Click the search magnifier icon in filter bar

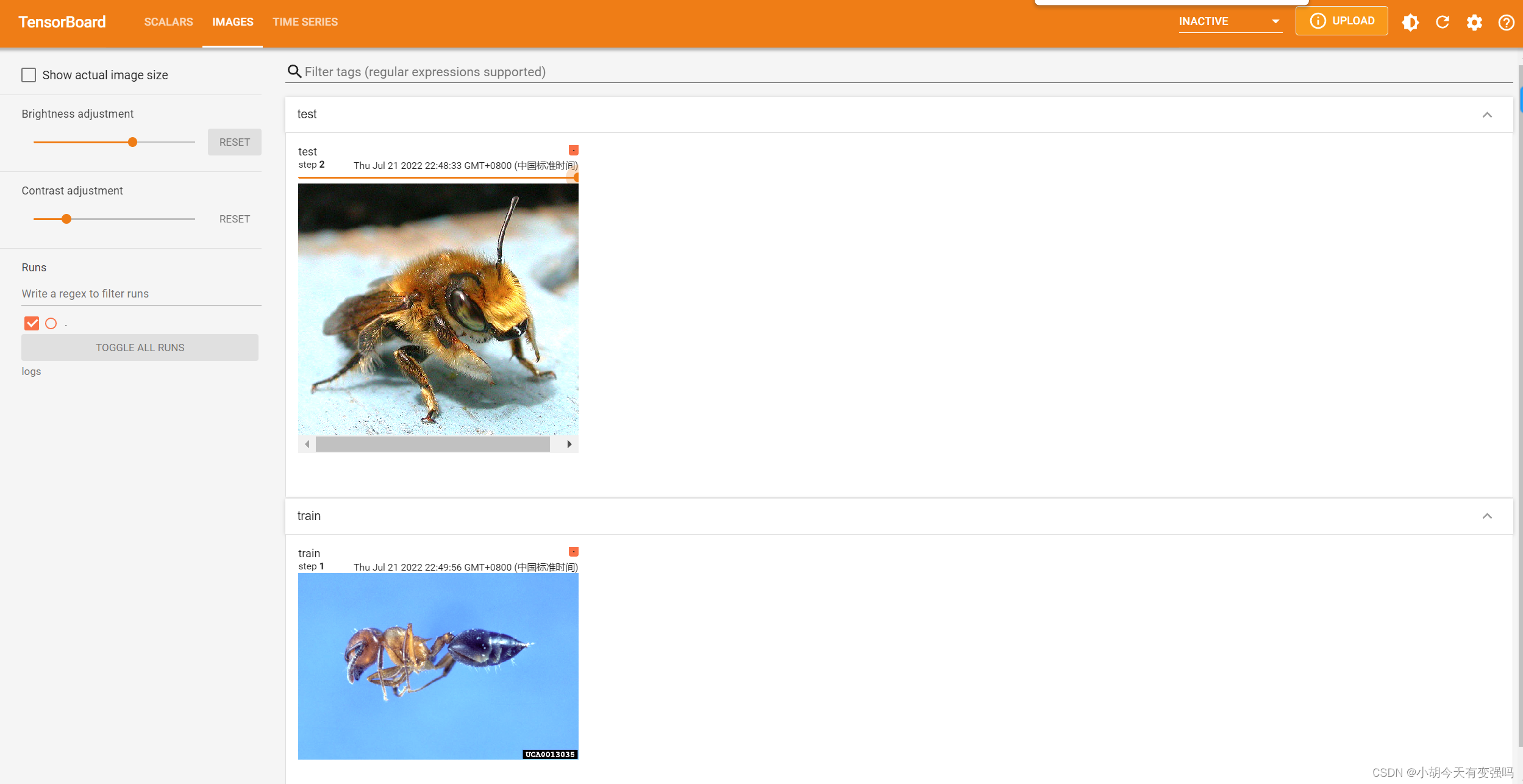pyautogui.click(x=294, y=72)
